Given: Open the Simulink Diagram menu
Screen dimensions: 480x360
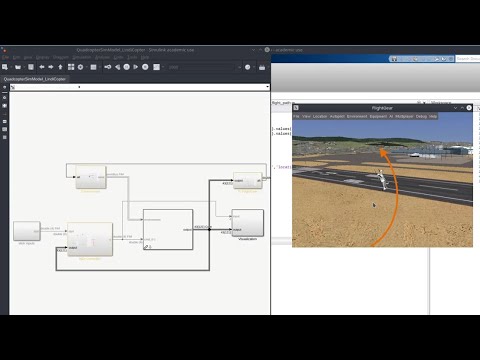Looking at the screenshot, I should coord(61,57).
